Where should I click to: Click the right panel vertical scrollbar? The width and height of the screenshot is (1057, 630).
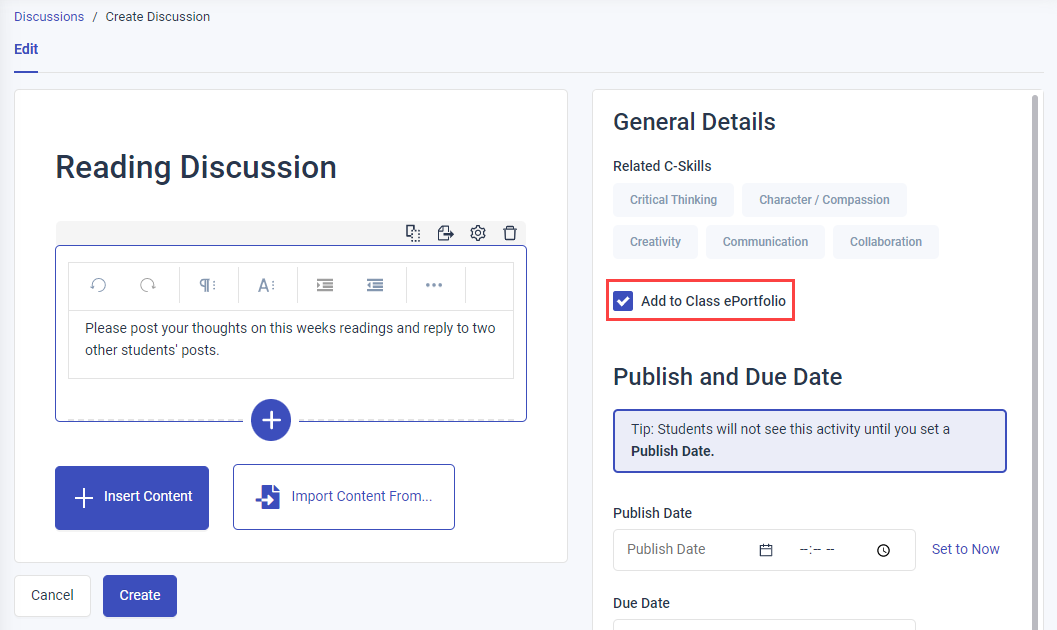point(1035,363)
